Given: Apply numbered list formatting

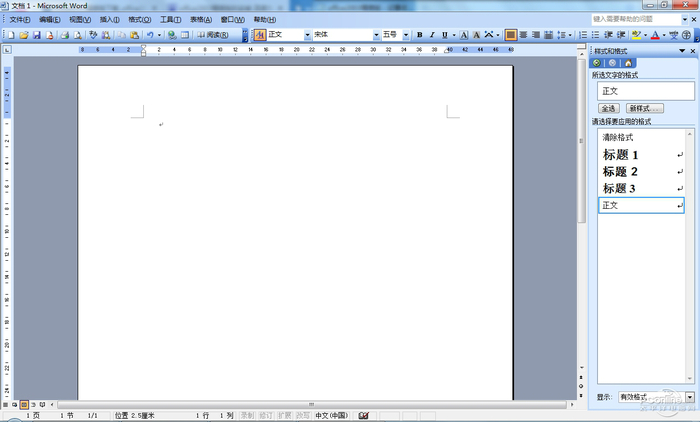Looking at the screenshot, I should 583,35.
